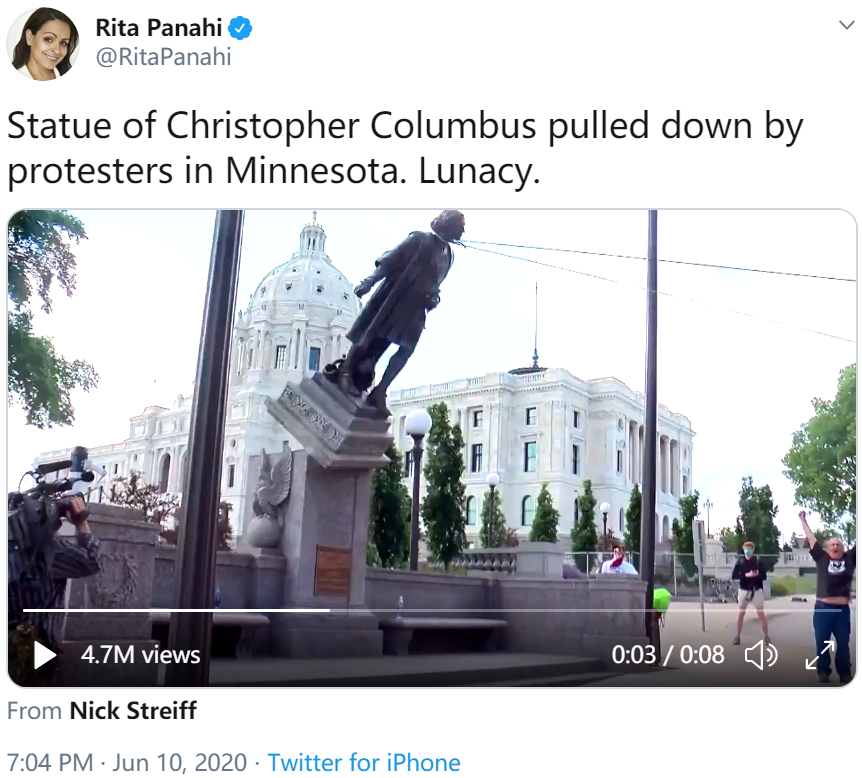This screenshot has height=778, width=862.
Task: Seek the video progress bar forward
Action: [x=585, y=610]
